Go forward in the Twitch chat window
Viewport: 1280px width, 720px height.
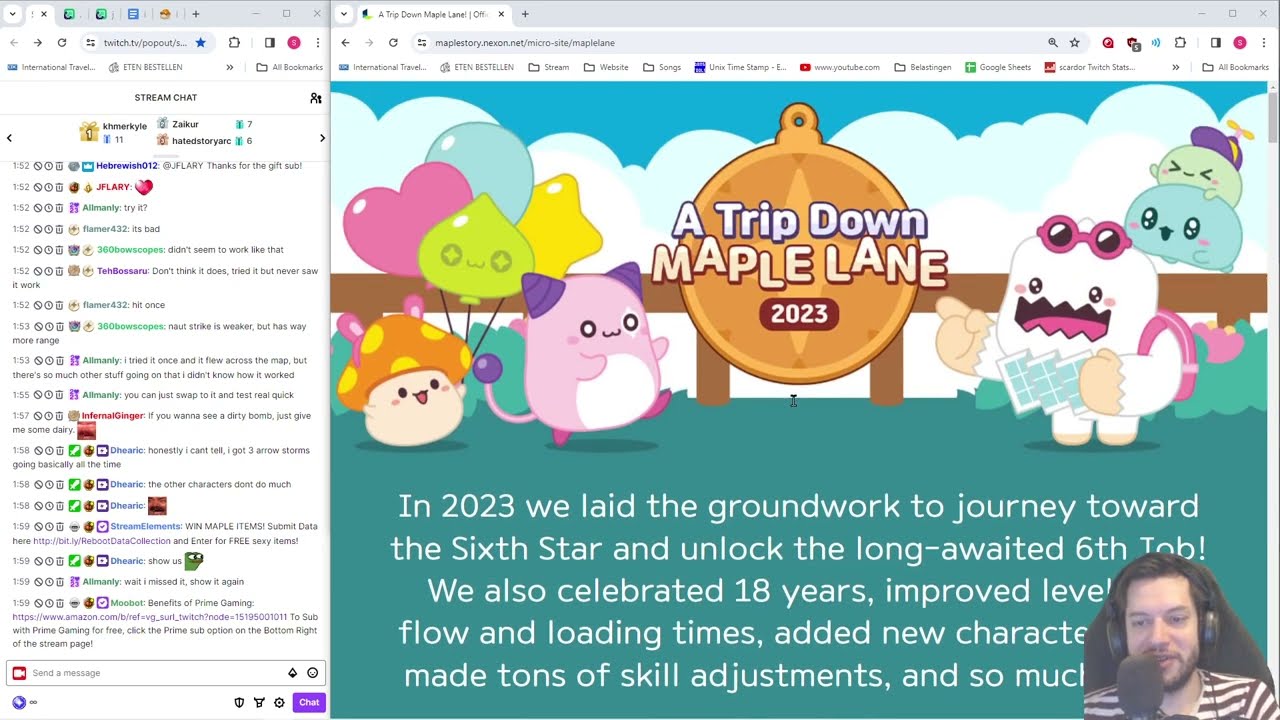pos(37,43)
